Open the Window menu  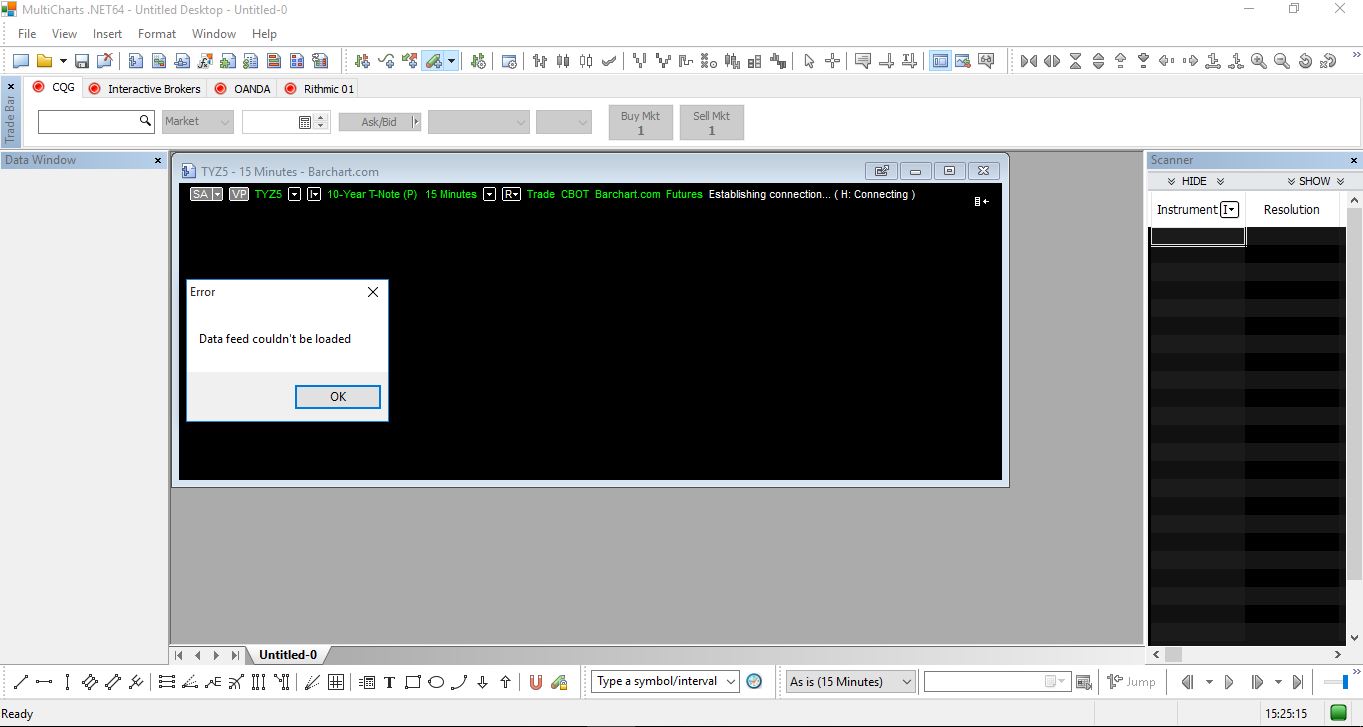(214, 33)
